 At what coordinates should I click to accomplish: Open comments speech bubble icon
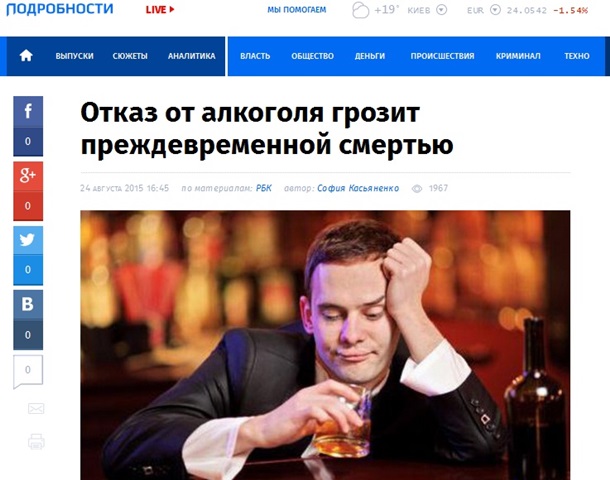coord(28,371)
